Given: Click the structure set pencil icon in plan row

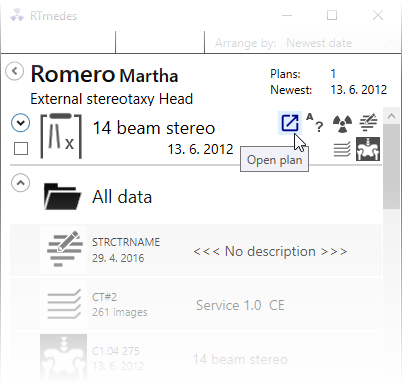Looking at the screenshot, I should (368, 122).
